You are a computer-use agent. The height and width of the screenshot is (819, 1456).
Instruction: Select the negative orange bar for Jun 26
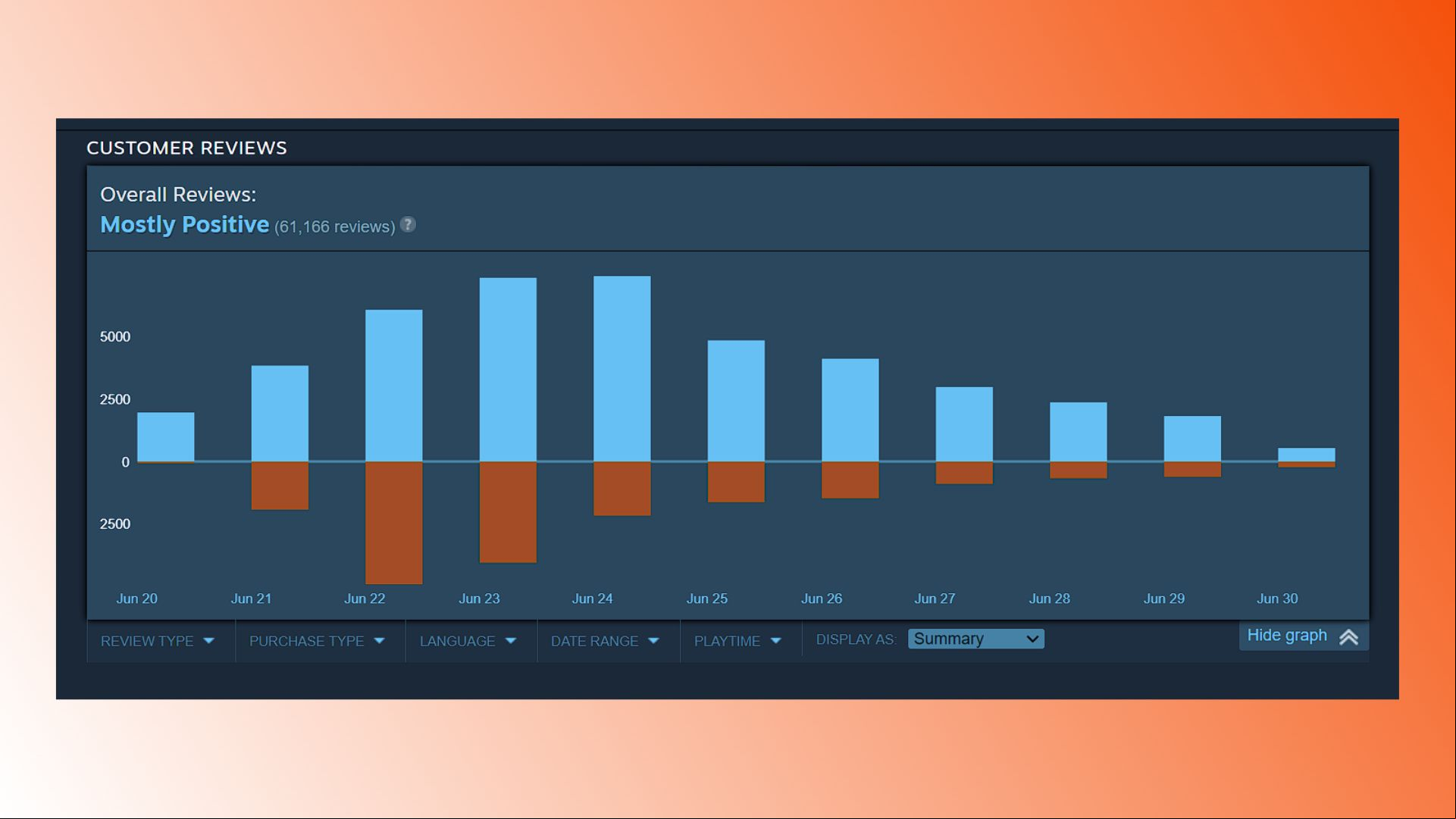tap(850, 480)
